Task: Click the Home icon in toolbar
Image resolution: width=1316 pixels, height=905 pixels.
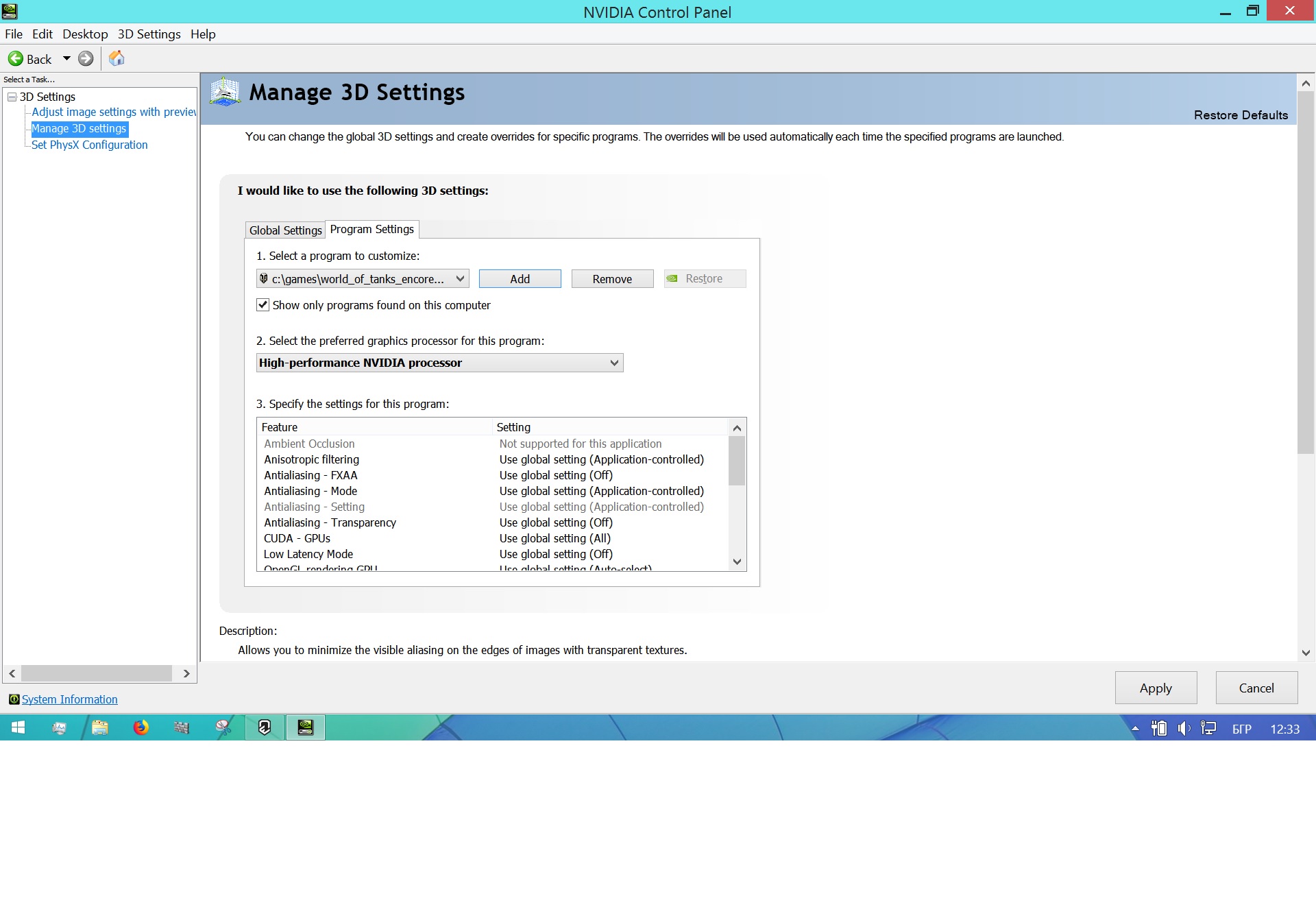Action: (117, 59)
